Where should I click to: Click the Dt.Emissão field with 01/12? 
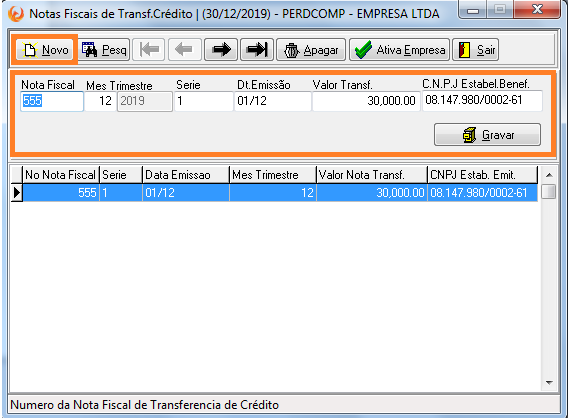click(x=273, y=101)
